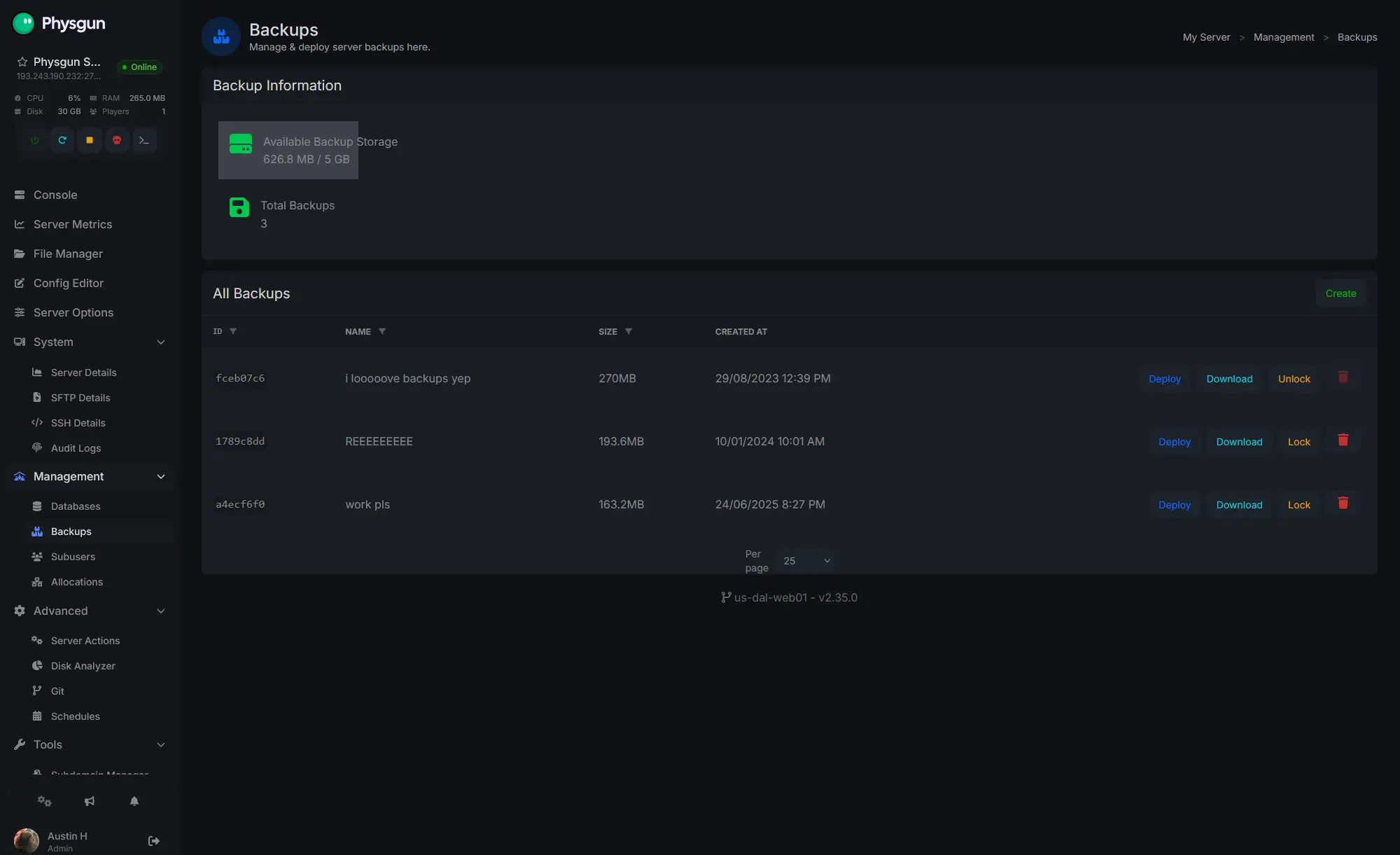Open settings gears icon at sidebar bottom

(x=45, y=801)
